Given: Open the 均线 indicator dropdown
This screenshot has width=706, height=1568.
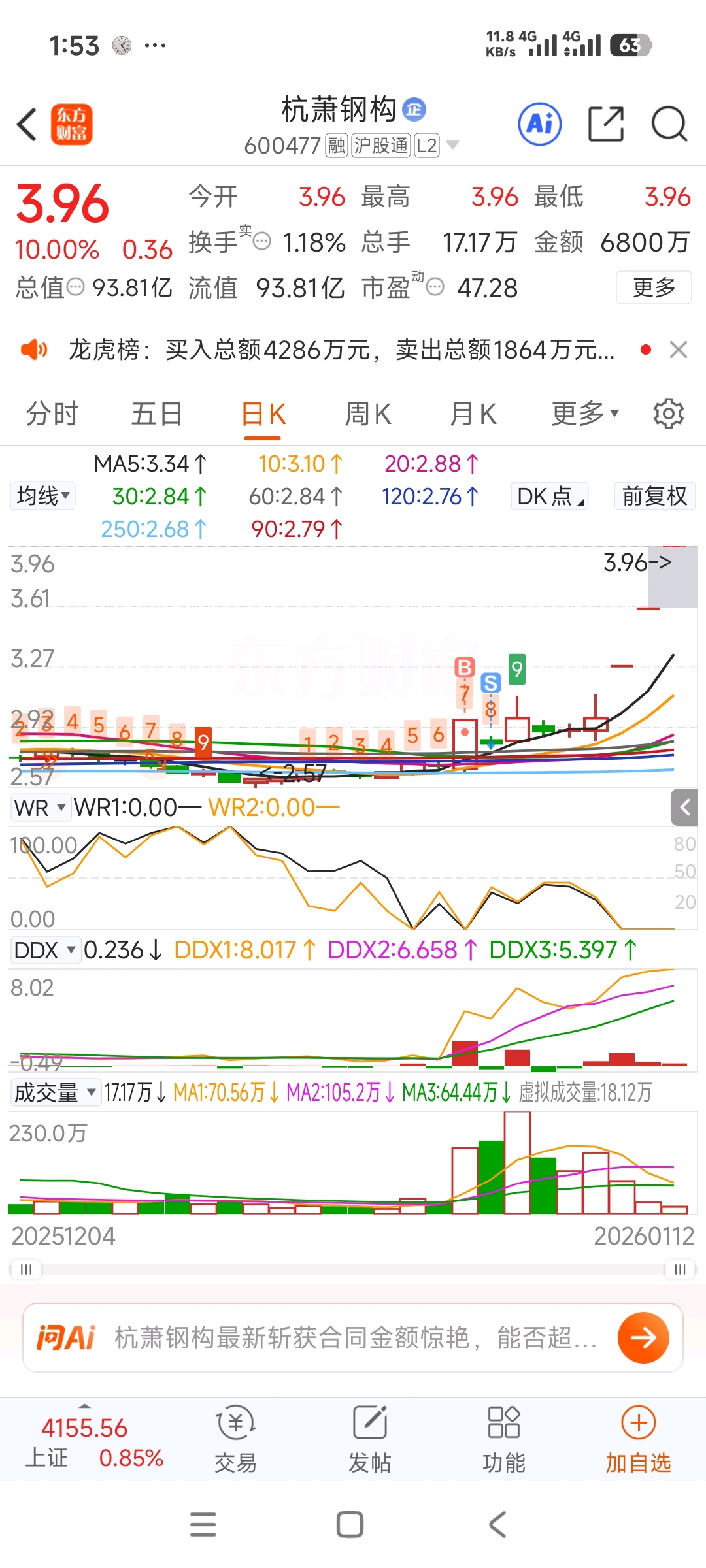Looking at the screenshot, I should tap(42, 496).
